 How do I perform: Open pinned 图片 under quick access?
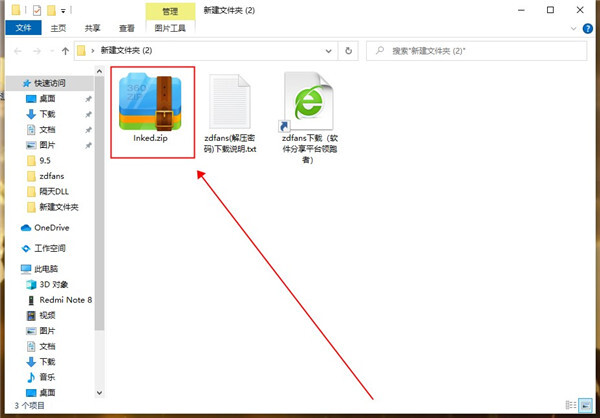[x=47, y=145]
